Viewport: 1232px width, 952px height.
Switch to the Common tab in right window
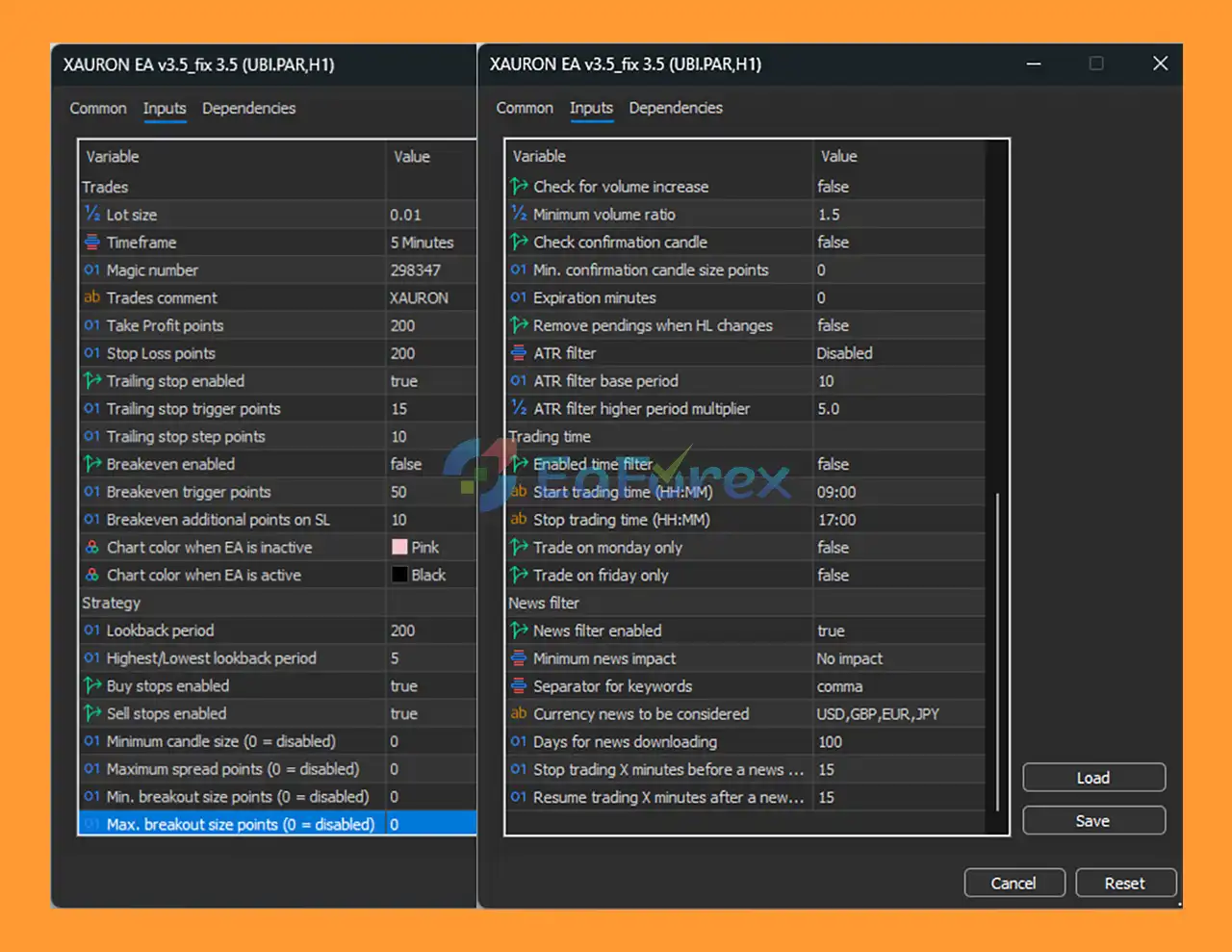[525, 108]
